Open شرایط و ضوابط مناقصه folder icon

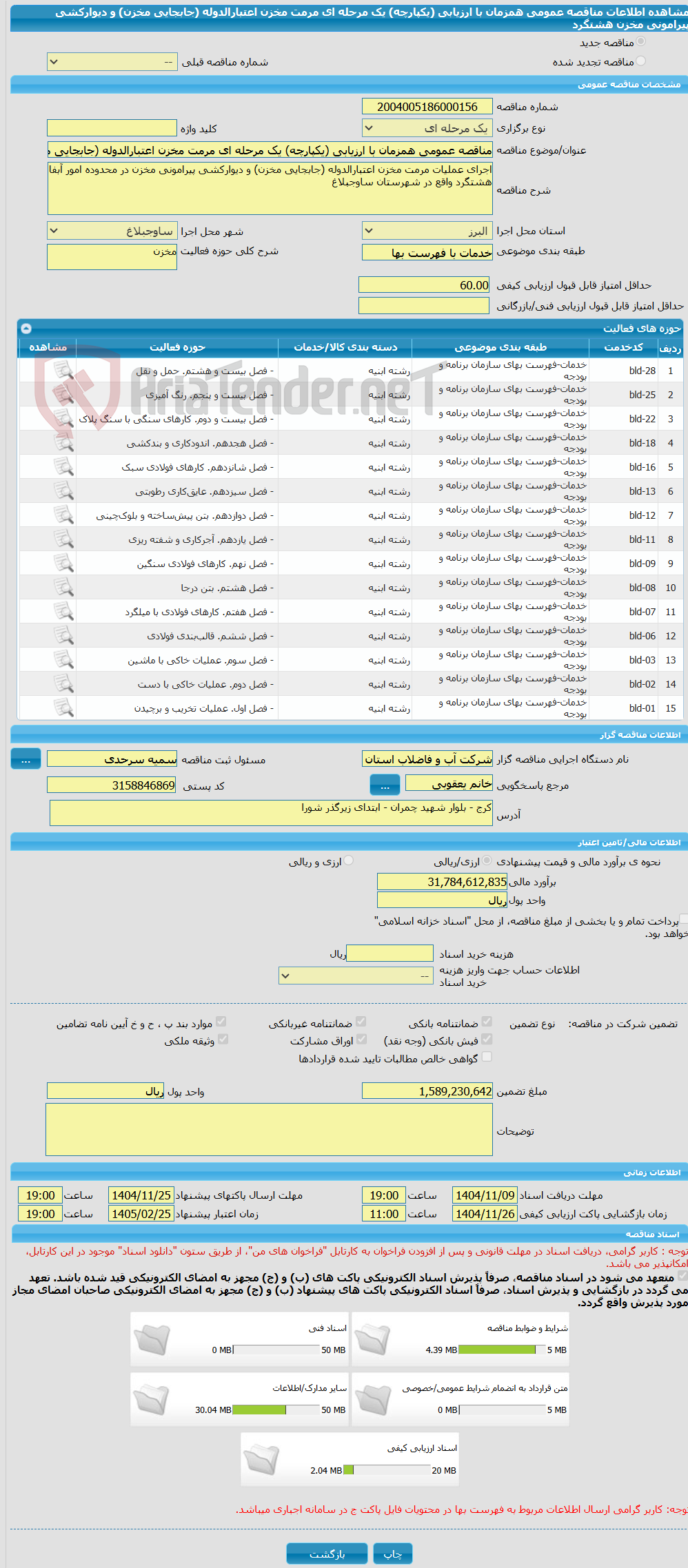pyautogui.click(x=372, y=1339)
